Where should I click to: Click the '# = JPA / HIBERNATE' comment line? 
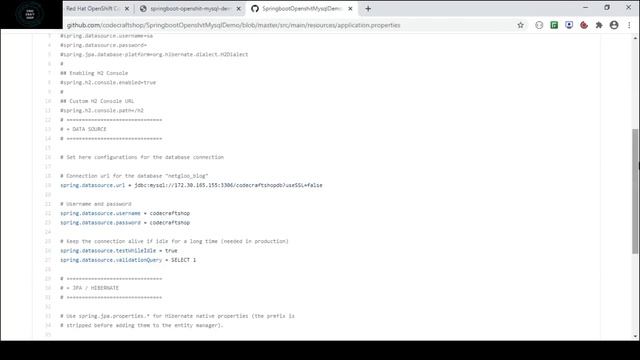pos(89,288)
